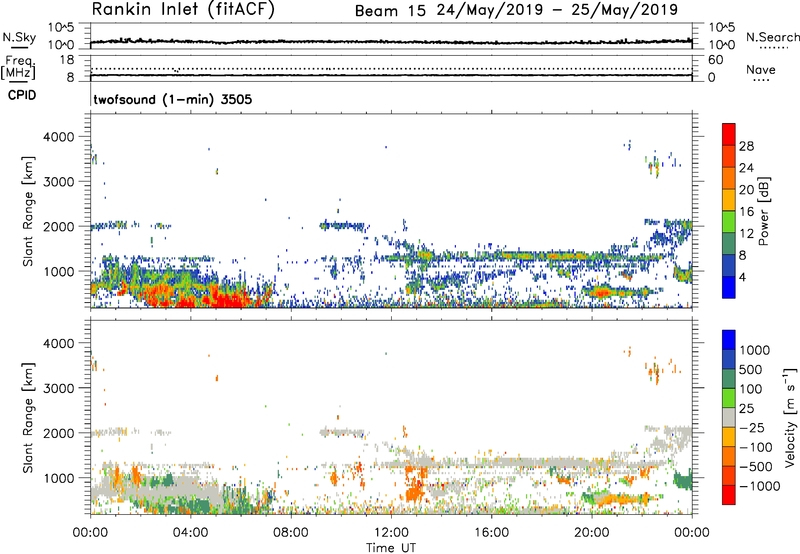Click the '1000' tick on the velocity panel range axis

[x=59, y=478]
